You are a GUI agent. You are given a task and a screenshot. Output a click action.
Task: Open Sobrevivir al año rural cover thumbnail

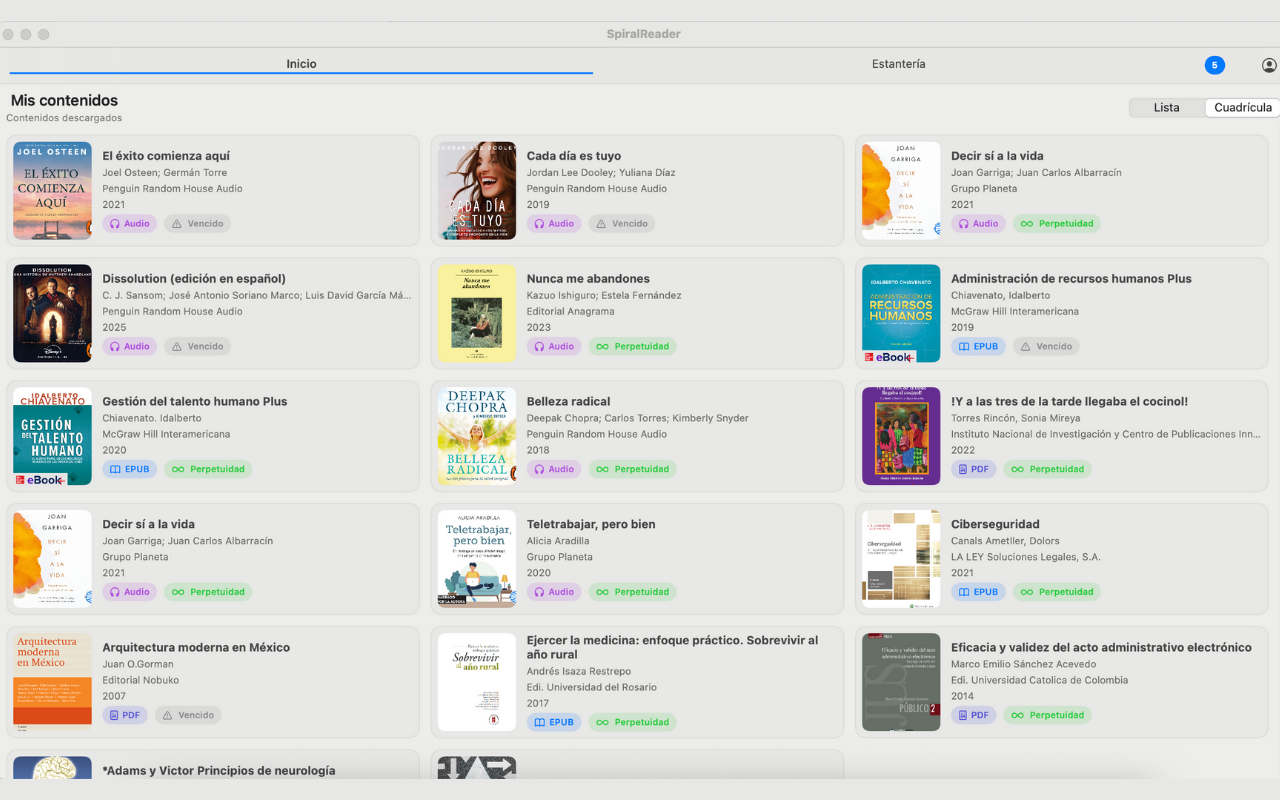(477, 682)
